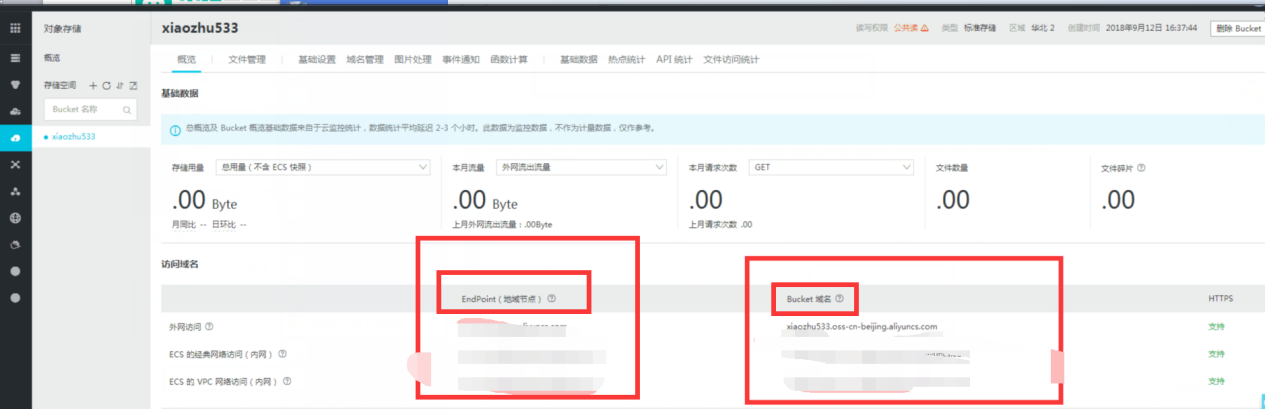
Task: Click the search magnifier in Bucket 名称 field
Action: pyautogui.click(x=127, y=110)
